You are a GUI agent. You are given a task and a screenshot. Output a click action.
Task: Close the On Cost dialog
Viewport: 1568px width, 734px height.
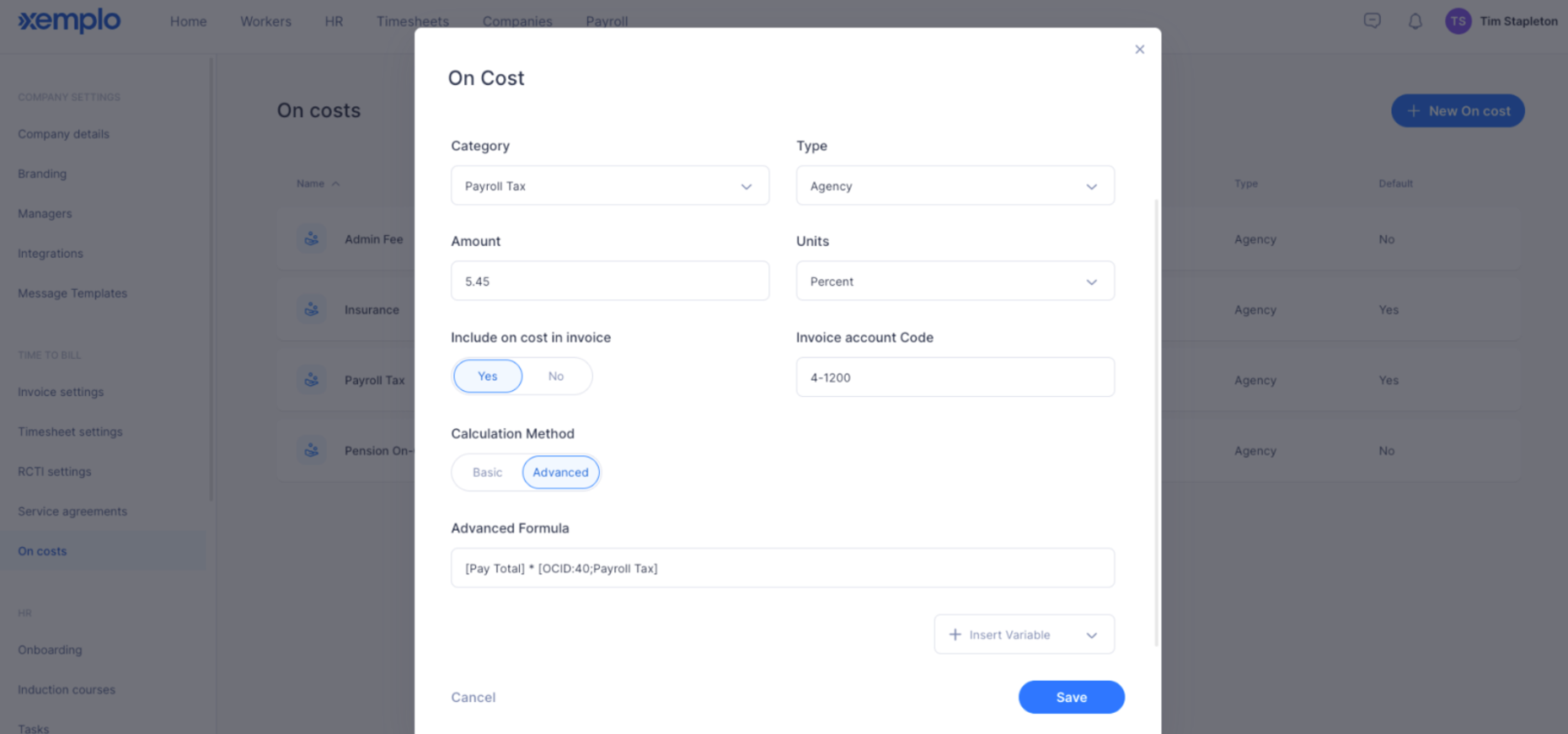click(x=1139, y=50)
